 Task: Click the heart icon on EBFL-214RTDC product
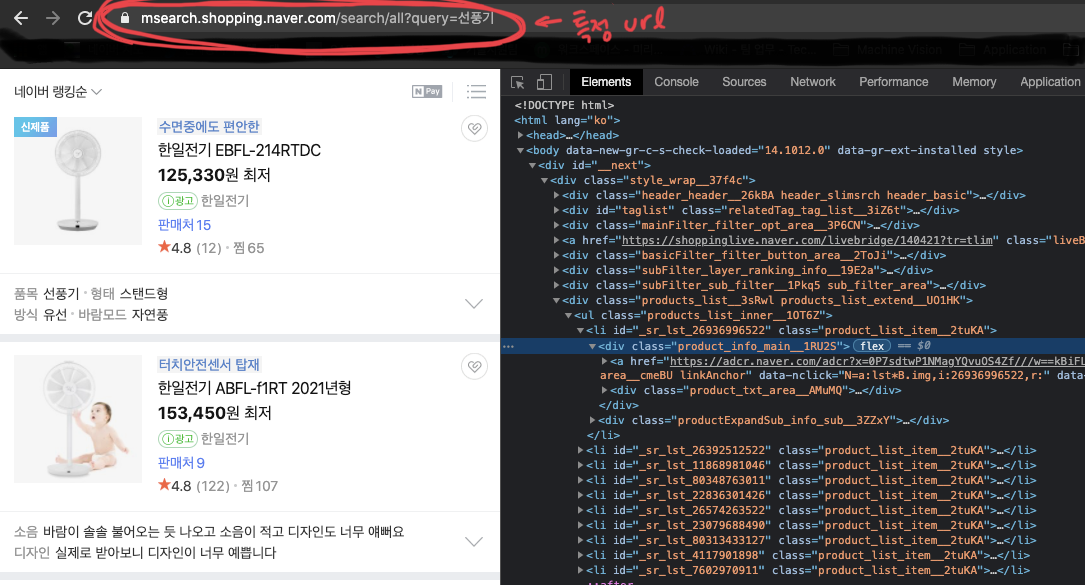[x=474, y=128]
